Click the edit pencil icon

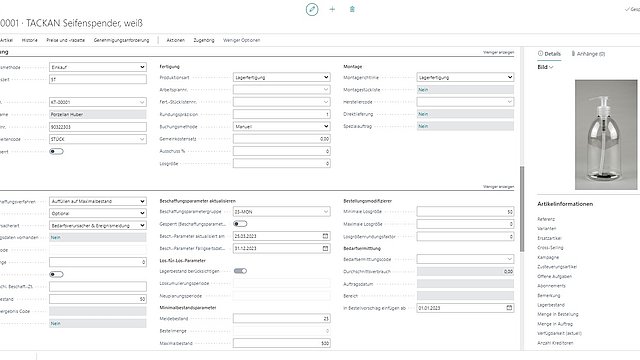(312, 9)
